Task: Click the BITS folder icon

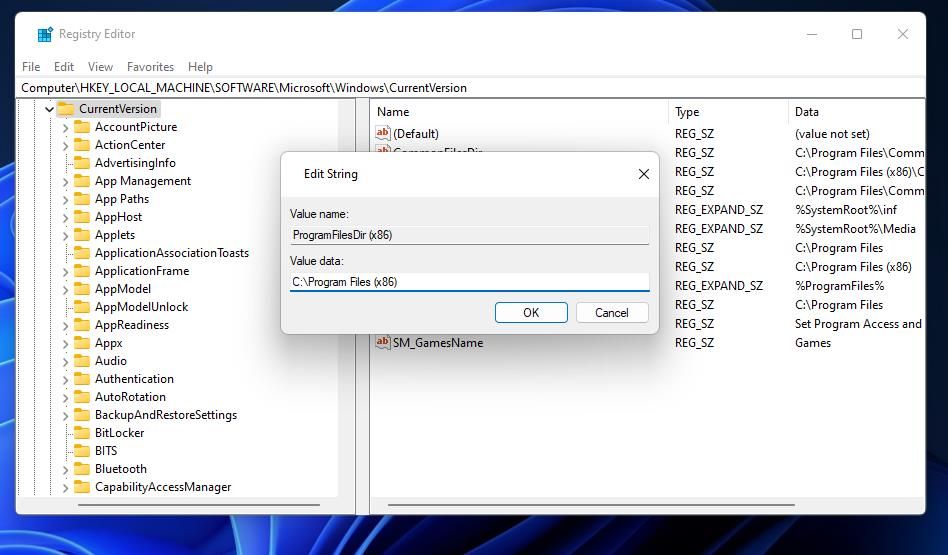Action: (x=82, y=450)
